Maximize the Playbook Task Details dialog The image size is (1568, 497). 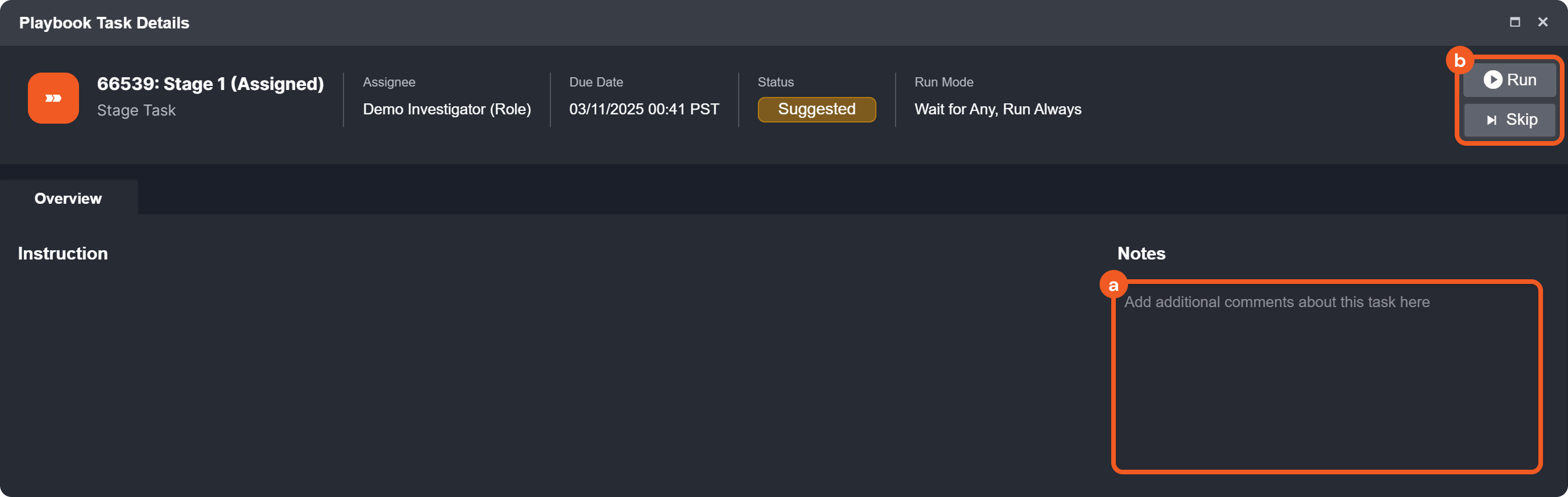pos(1515,22)
